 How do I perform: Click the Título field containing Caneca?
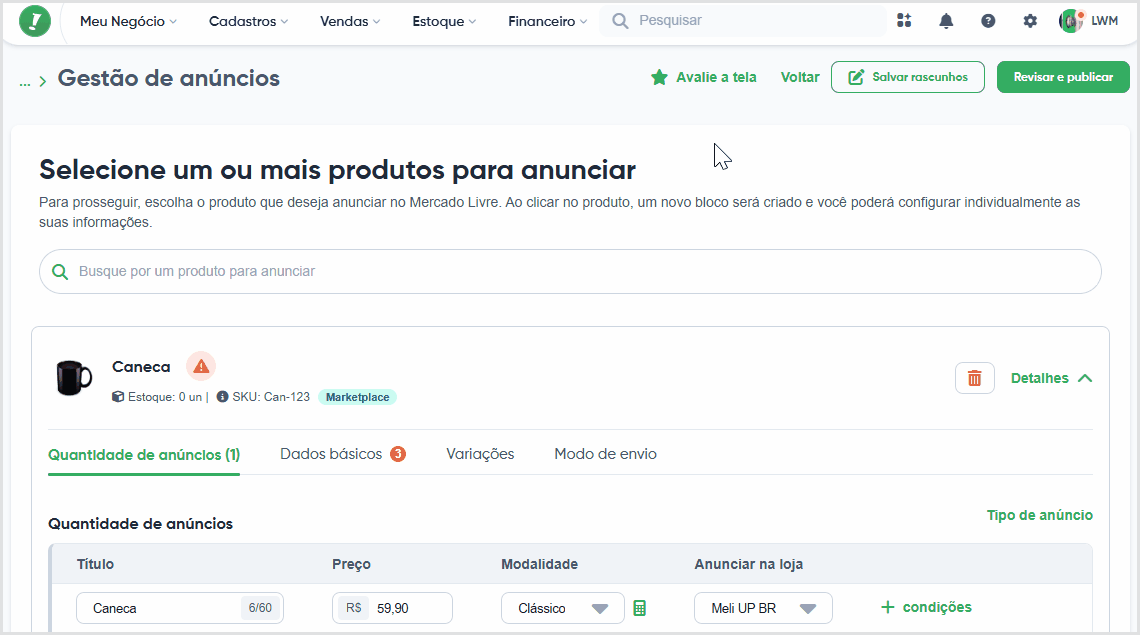pyautogui.click(x=180, y=608)
